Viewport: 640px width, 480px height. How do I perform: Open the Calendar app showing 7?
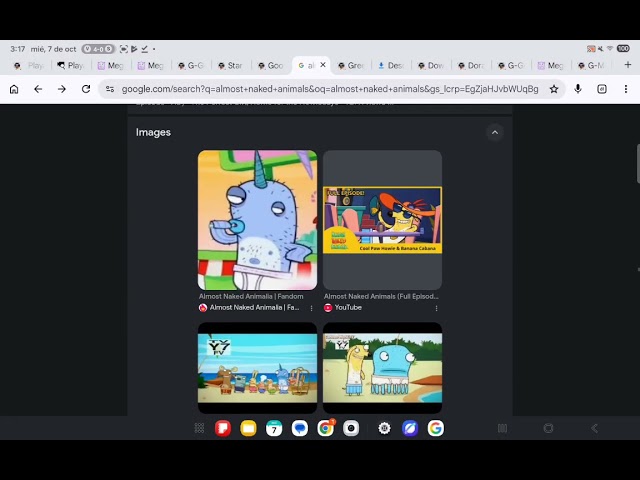[x=274, y=428]
